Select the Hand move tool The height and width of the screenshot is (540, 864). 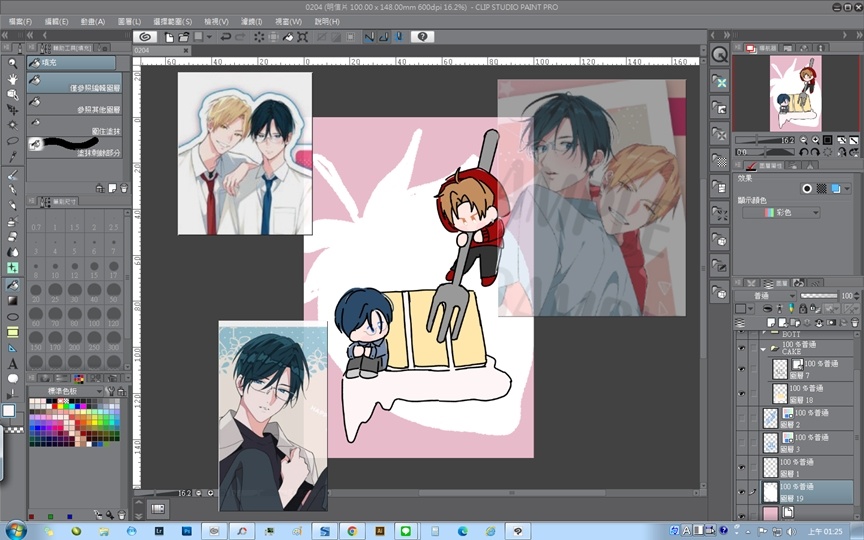coord(12,79)
